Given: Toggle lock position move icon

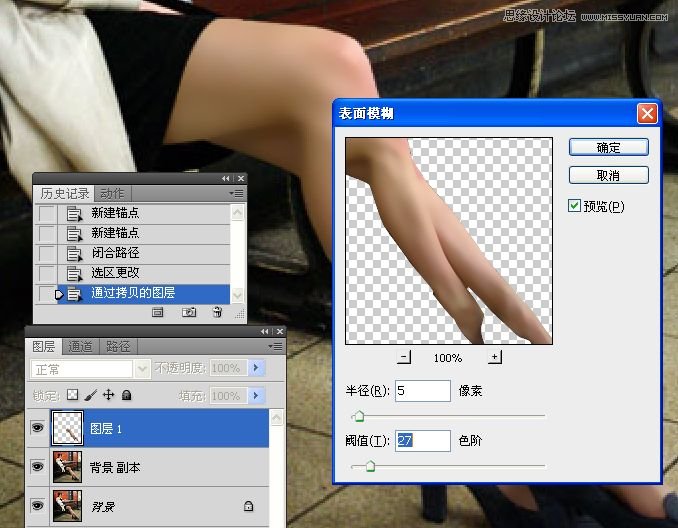Looking at the screenshot, I should click(x=109, y=395).
